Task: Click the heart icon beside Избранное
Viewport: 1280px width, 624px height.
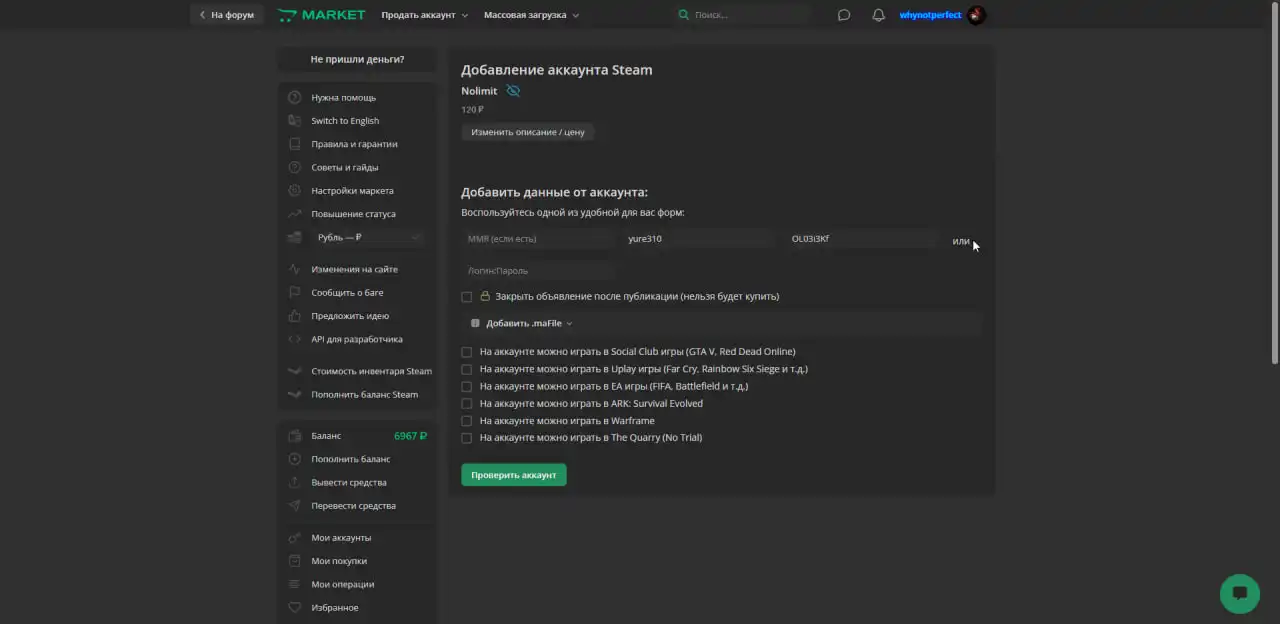Action: (294, 607)
